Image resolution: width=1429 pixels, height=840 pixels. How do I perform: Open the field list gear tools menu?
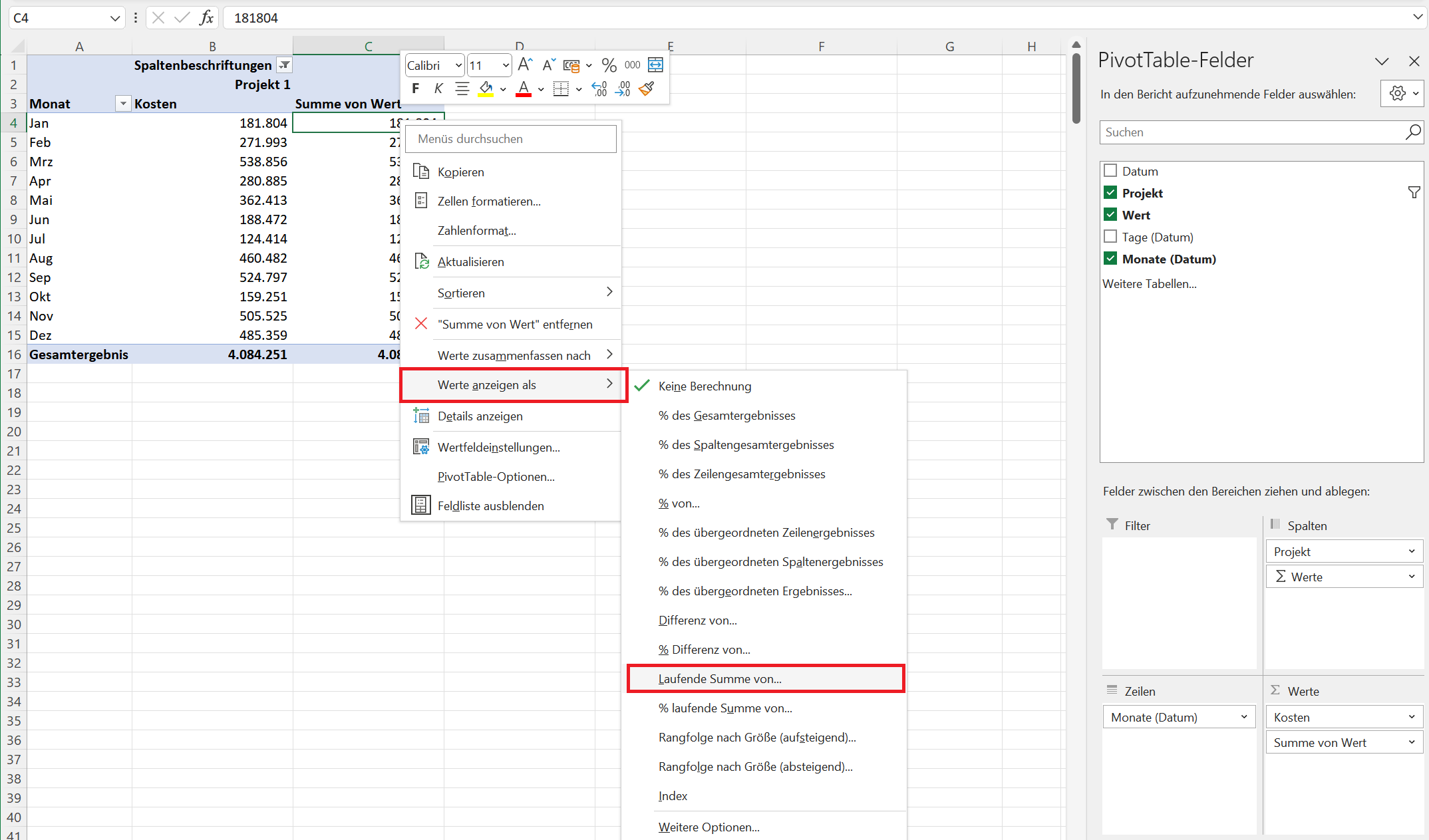[1404, 94]
